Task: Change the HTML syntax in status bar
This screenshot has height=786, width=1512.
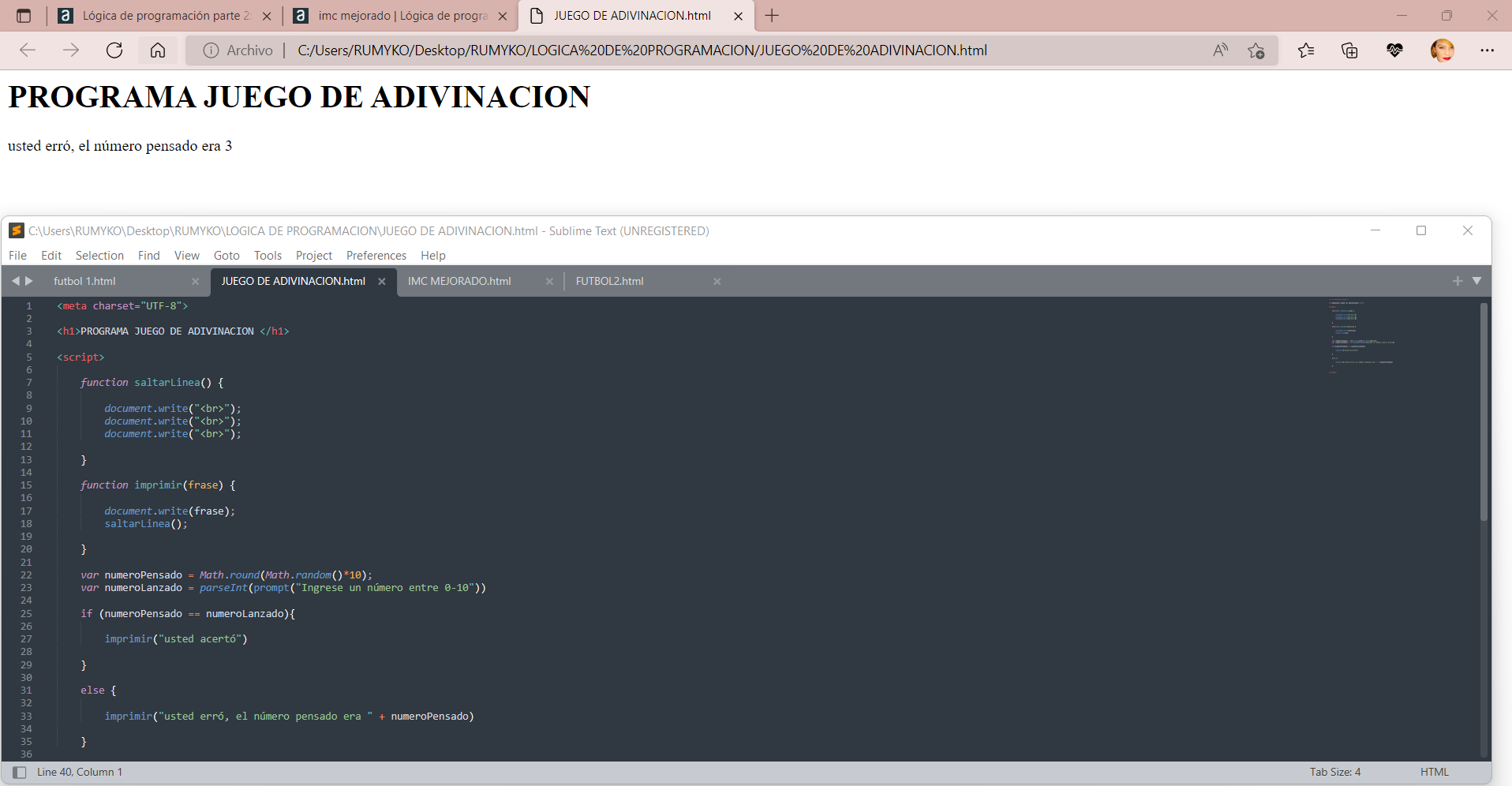Action: [x=1434, y=772]
